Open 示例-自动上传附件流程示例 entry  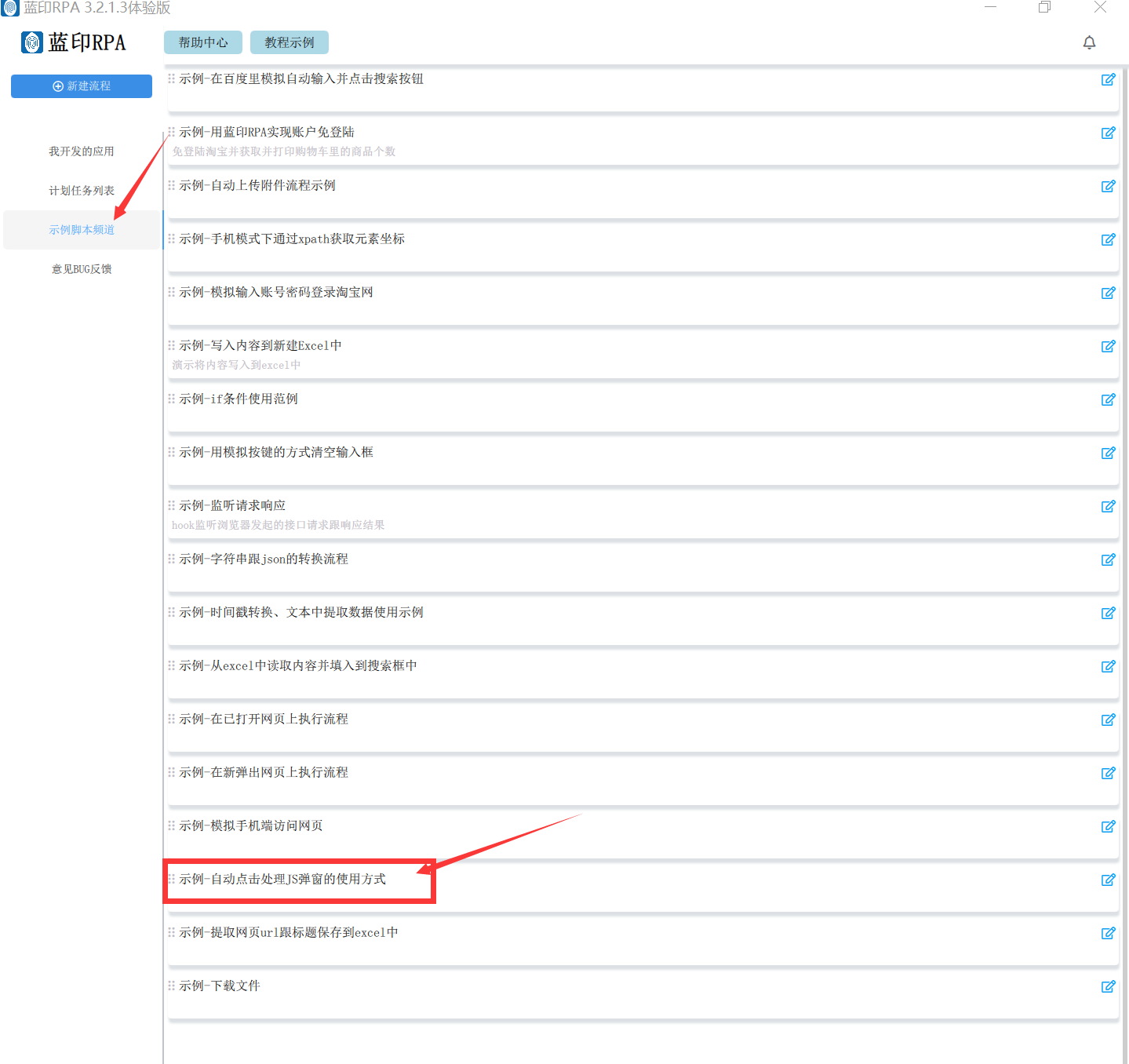pos(257,185)
